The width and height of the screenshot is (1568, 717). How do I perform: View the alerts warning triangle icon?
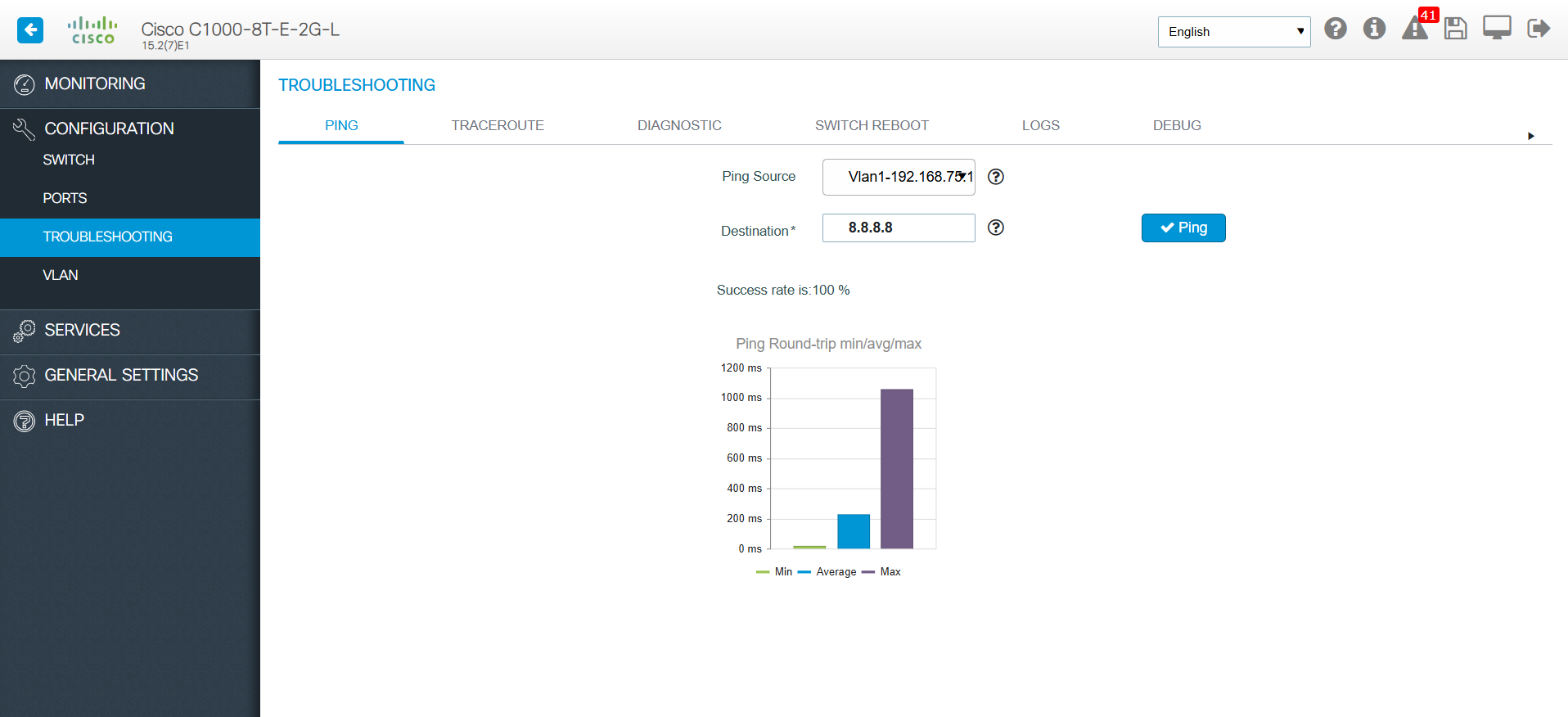1414,29
